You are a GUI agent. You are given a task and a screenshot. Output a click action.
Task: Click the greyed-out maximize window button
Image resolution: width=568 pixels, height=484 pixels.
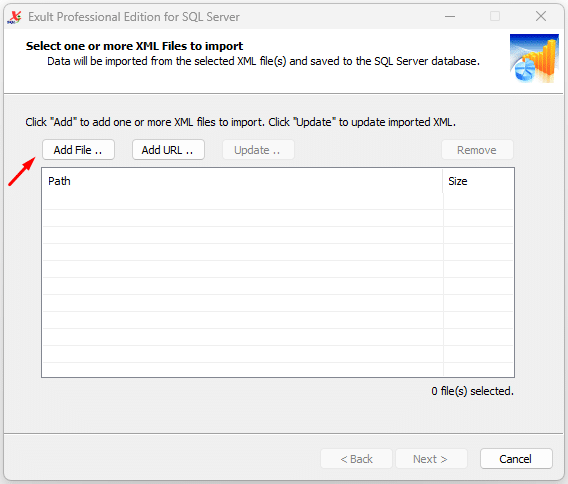pyautogui.click(x=495, y=16)
